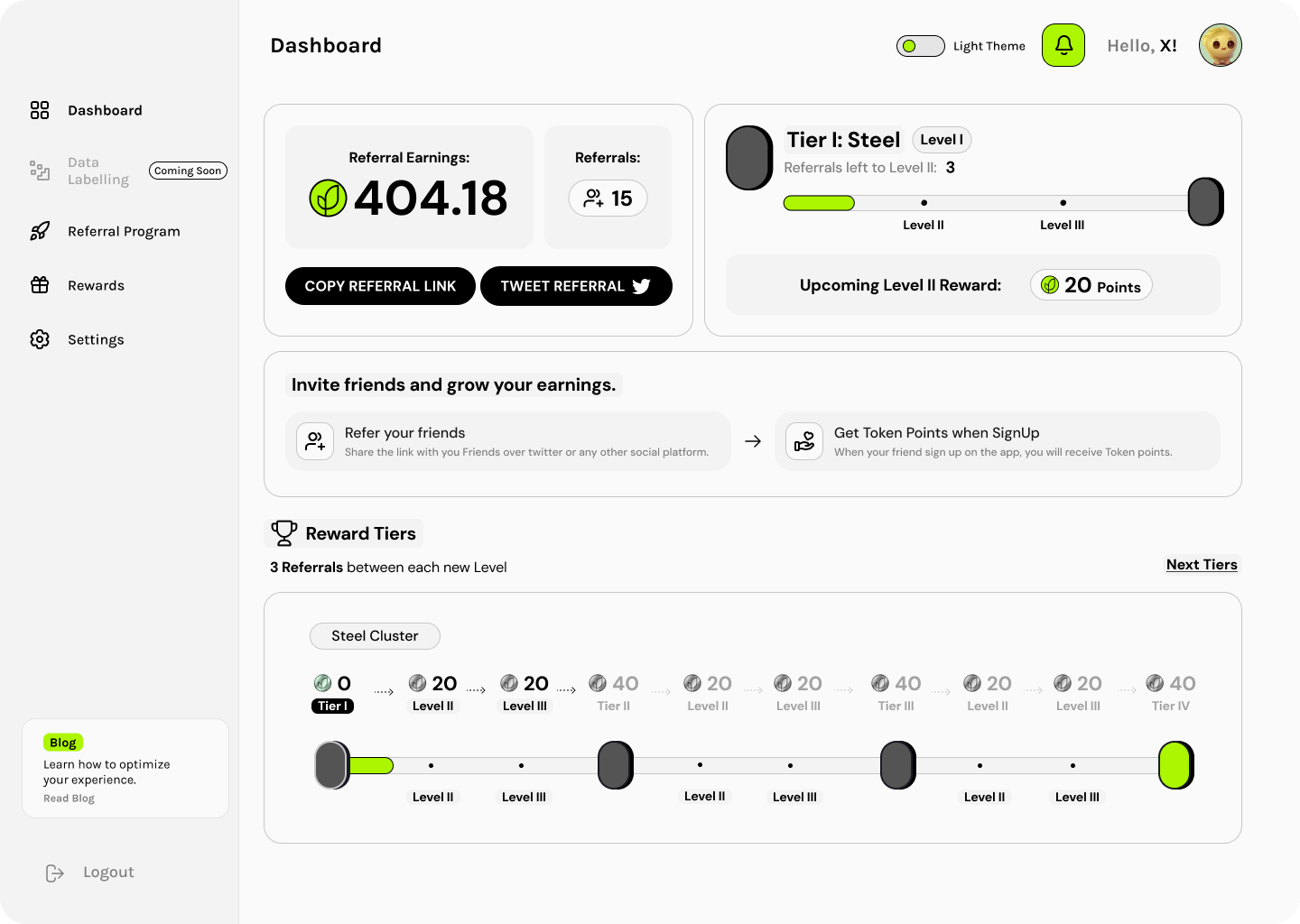Click the trophy icon next to Reward Tiers
1300x924 pixels.
tap(283, 532)
